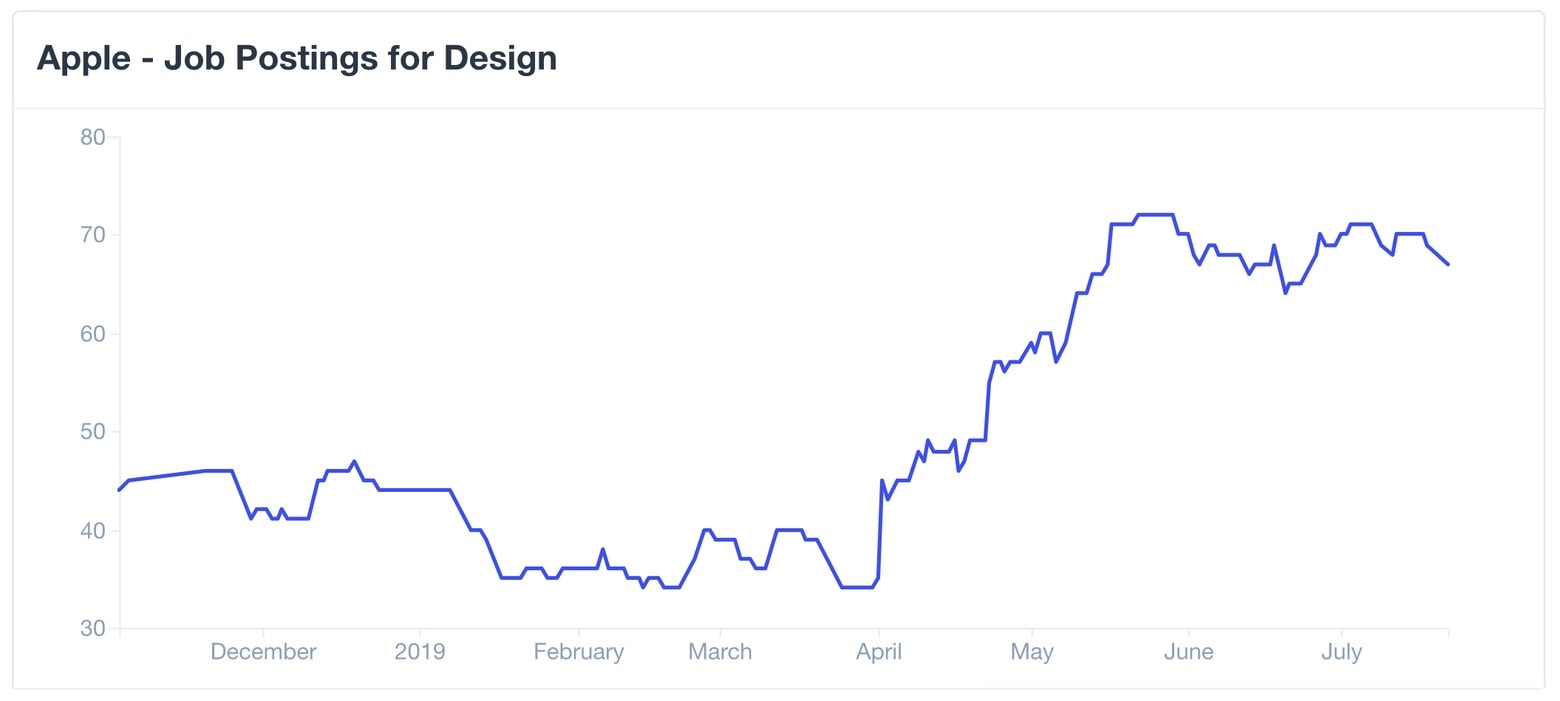Click the February x-axis label

click(578, 652)
